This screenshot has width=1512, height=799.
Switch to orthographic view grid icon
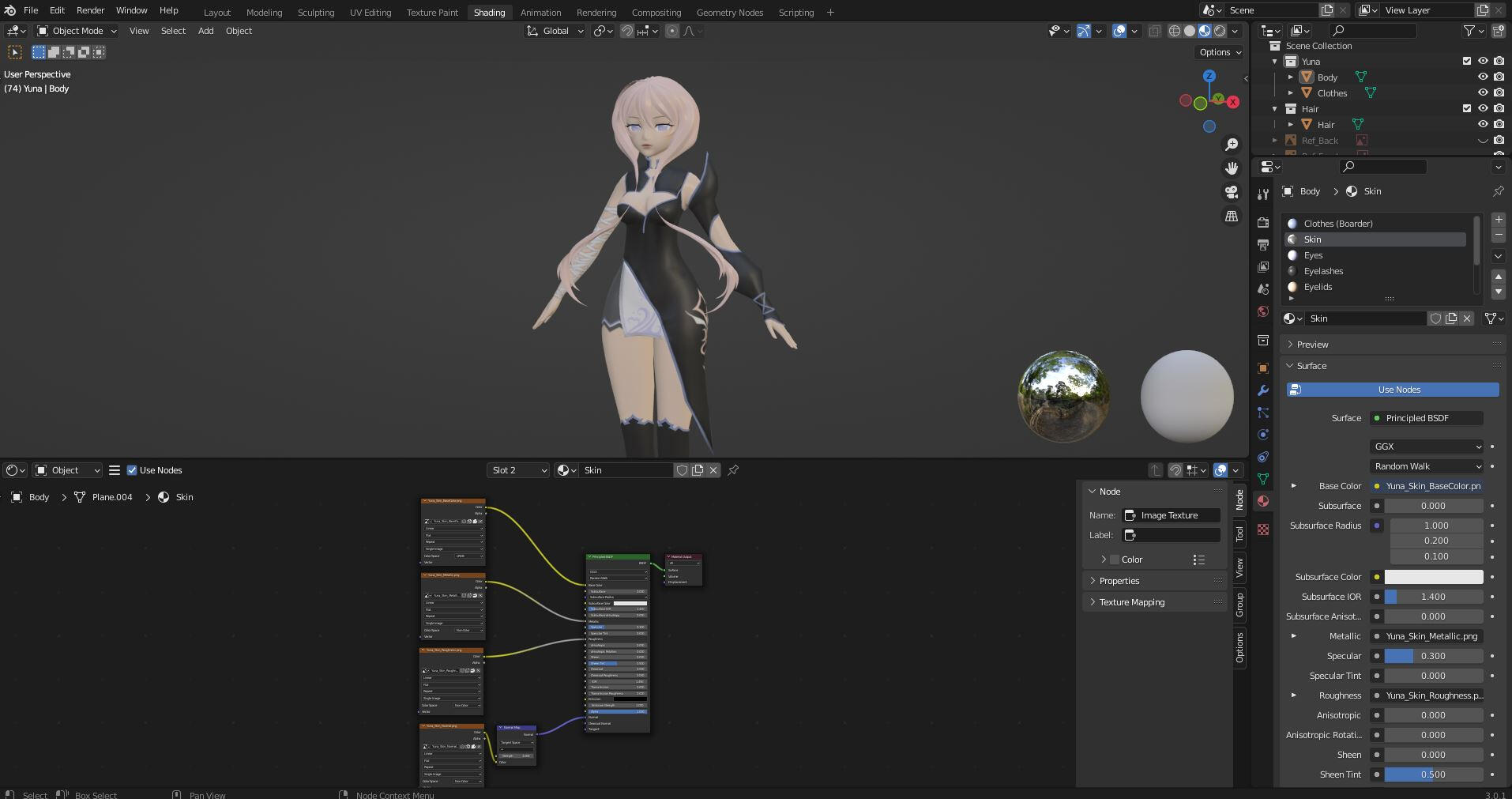click(x=1231, y=216)
